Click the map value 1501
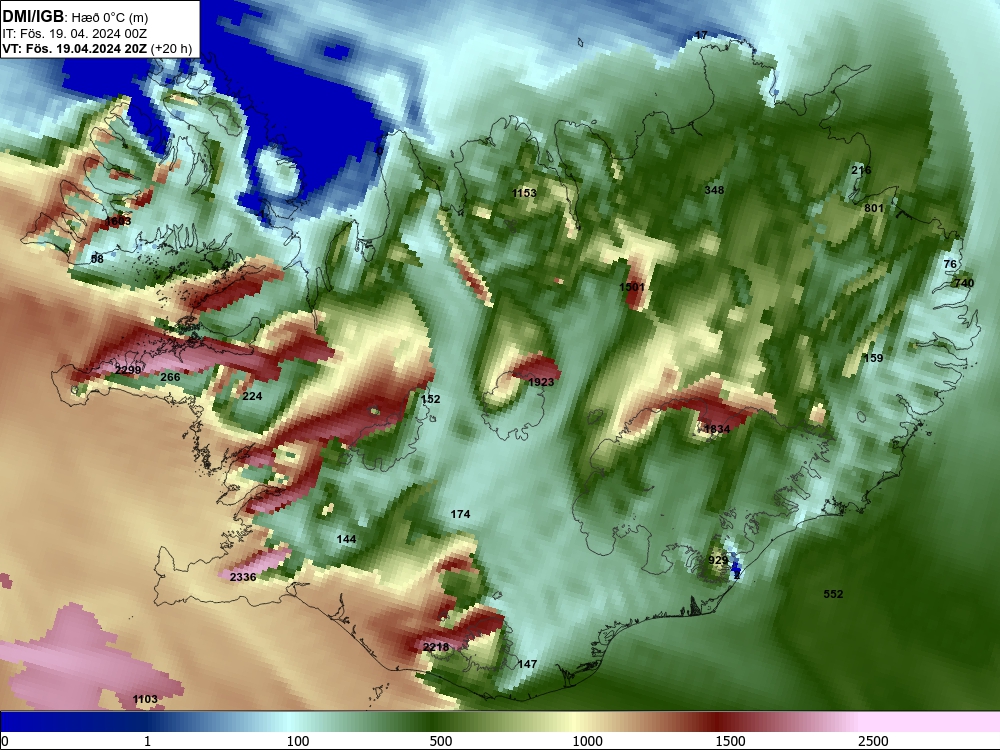Viewport: 1000px width, 750px height. tap(632, 288)
